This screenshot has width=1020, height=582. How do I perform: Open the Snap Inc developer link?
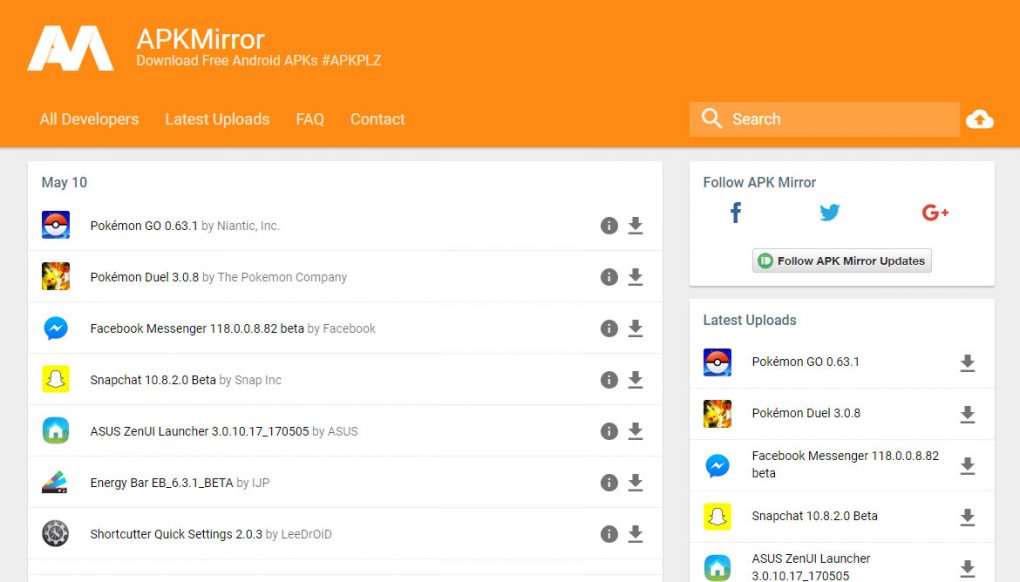(258, 380)
